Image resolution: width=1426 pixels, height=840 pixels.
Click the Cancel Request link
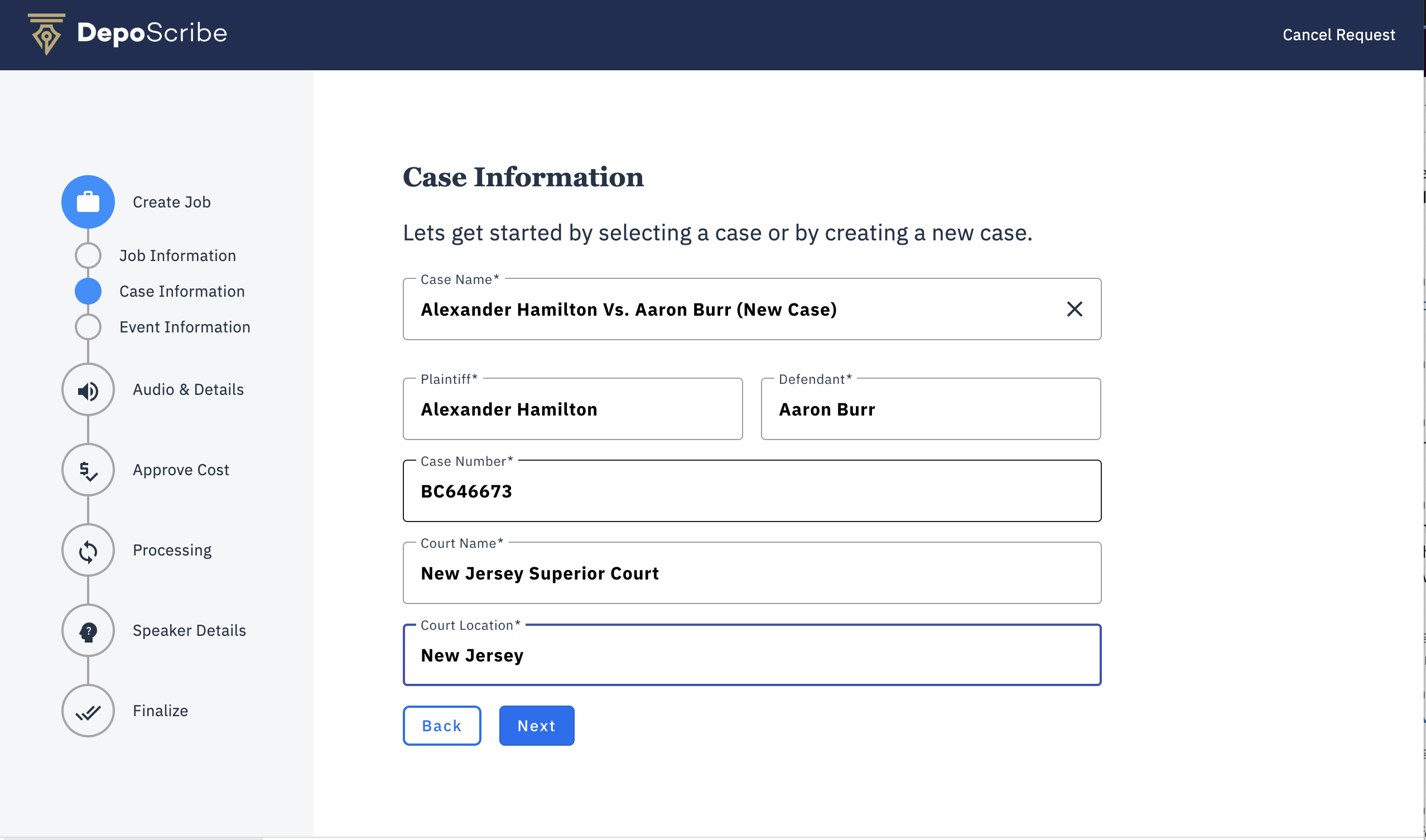(1338, 35)
